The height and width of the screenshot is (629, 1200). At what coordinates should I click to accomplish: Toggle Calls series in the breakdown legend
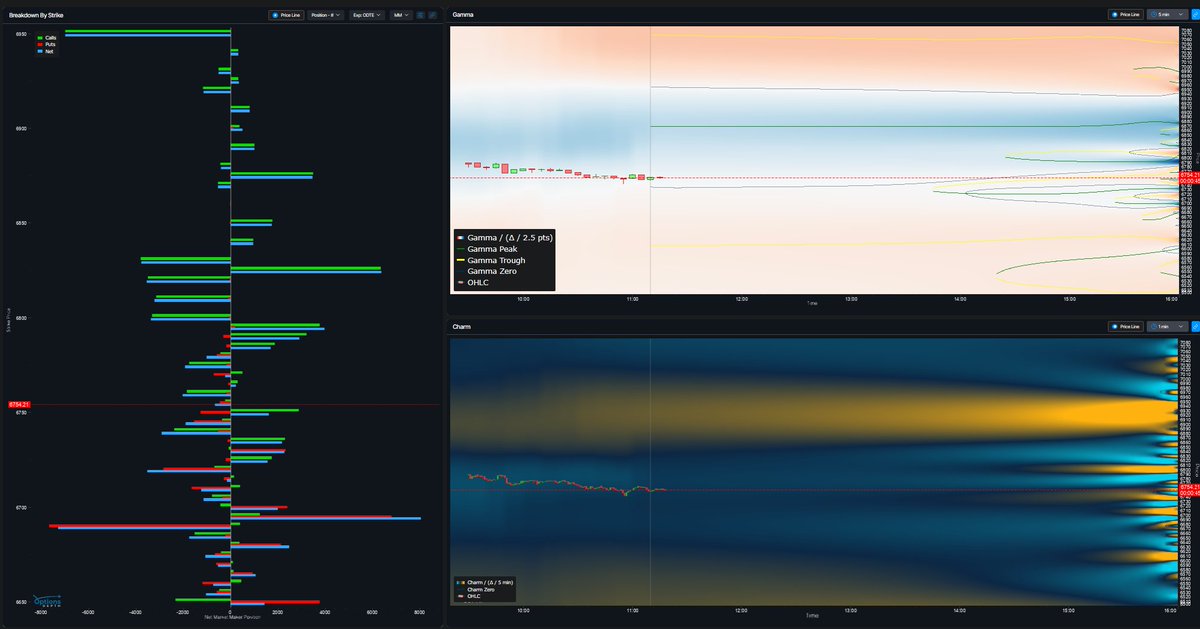pos(45,37)
